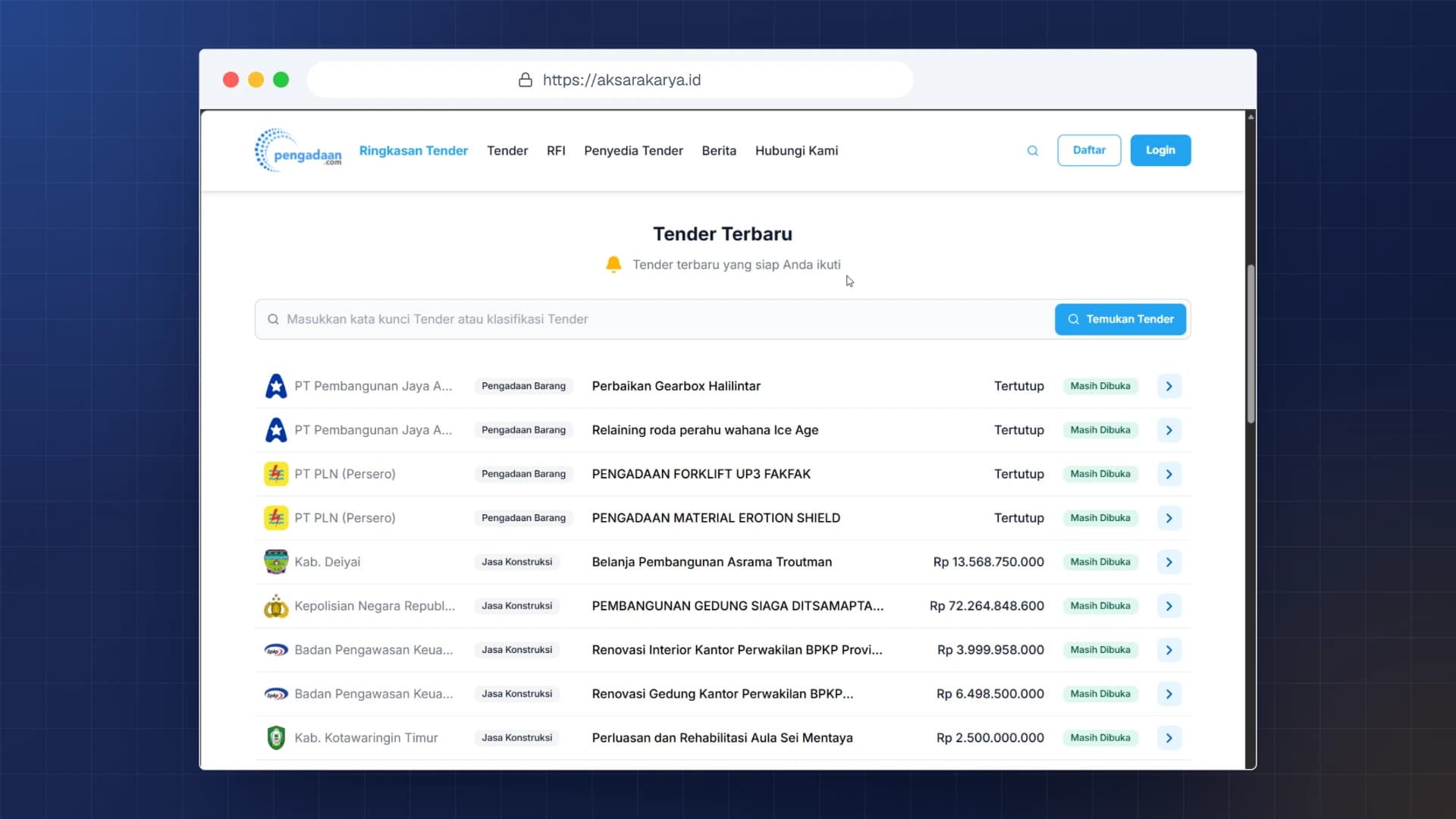Click the Temukan Tender search button
This screenshot has height=819, width=1456.
pyautogui.click(x=1120, y=319)
